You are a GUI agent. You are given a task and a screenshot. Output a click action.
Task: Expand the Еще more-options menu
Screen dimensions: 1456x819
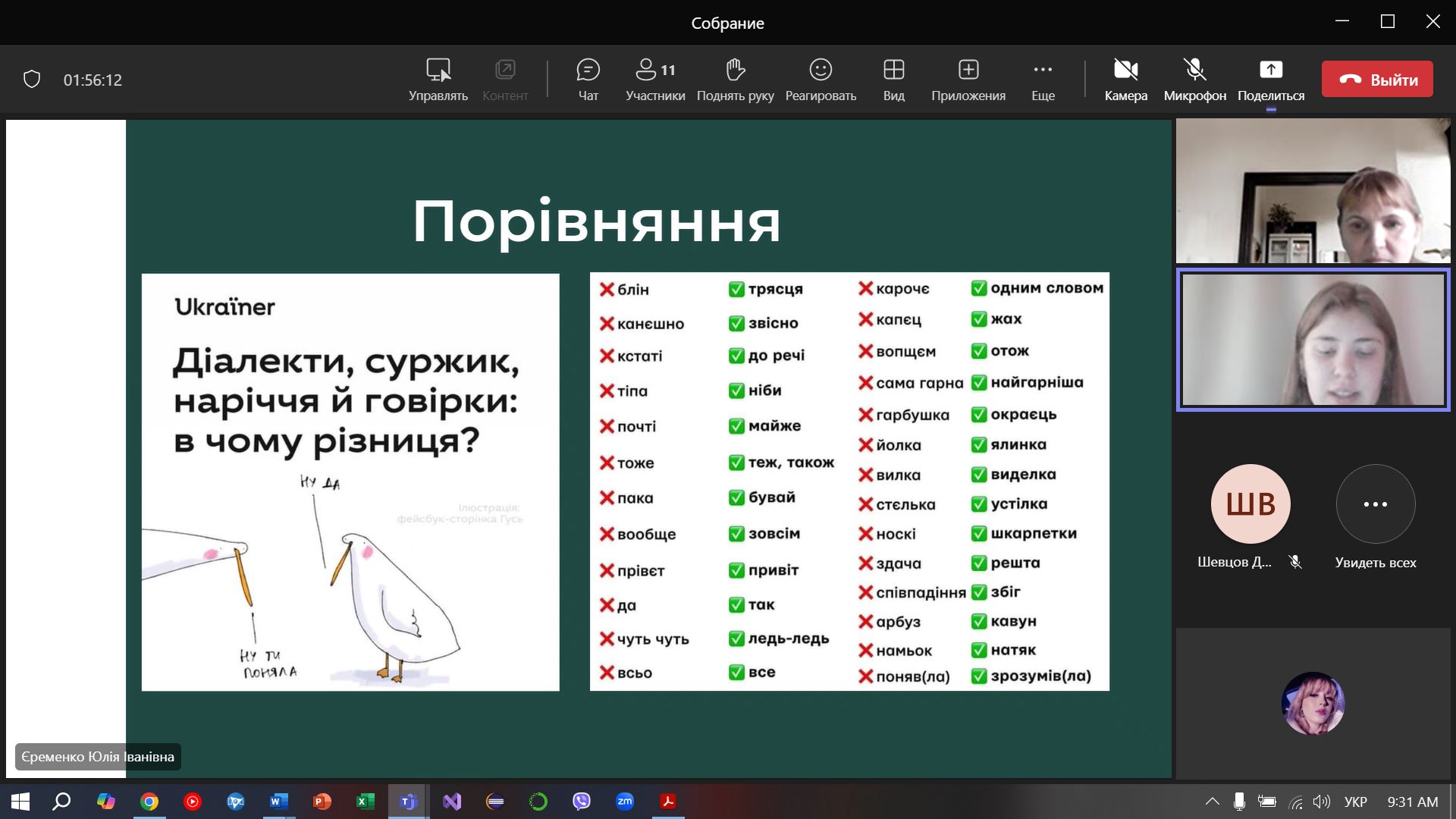click(1043, 80)
